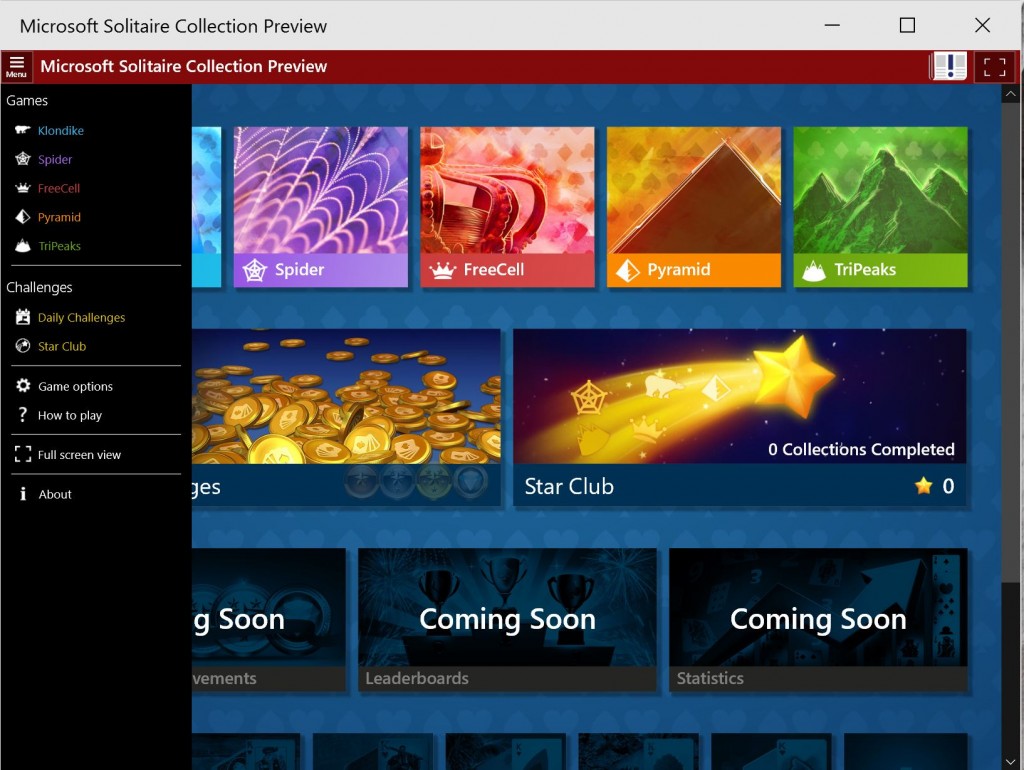Screen dimensions: 1024x770
Task: Click the scrollbar up arrow
Action: [1010, 94]
